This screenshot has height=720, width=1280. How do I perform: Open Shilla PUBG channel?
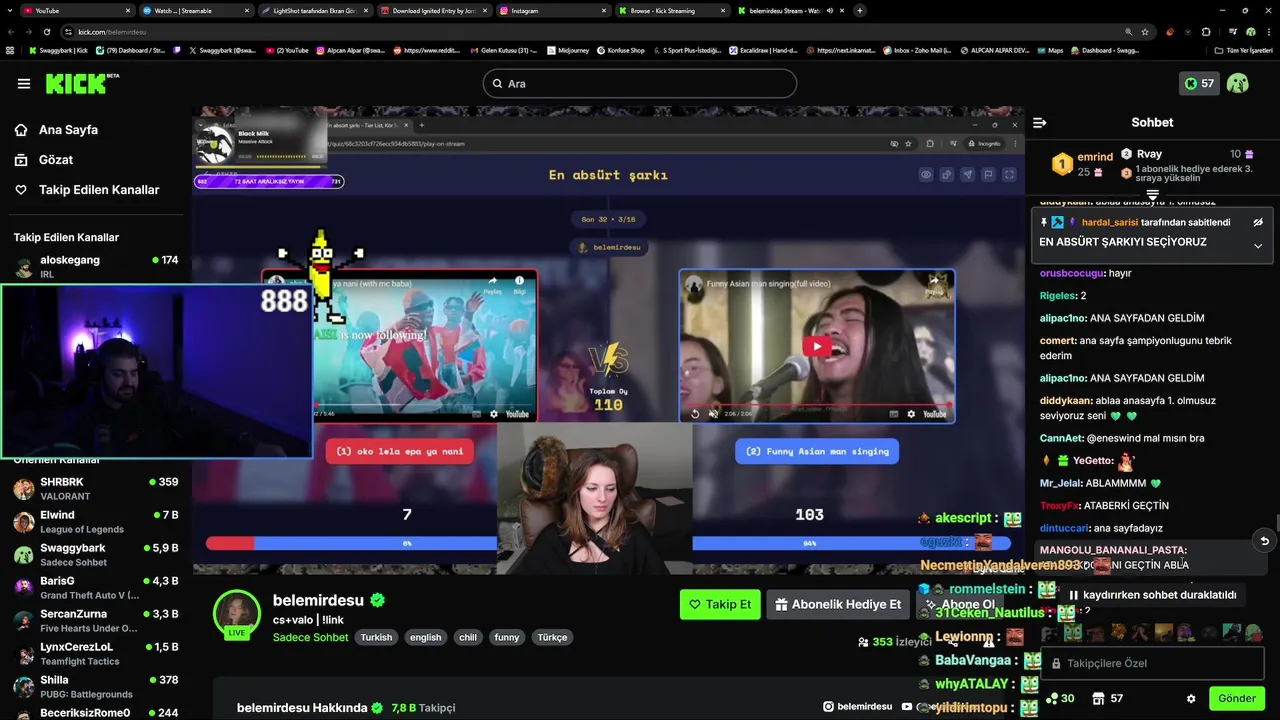pyautogui.click(x=96, y=687)
